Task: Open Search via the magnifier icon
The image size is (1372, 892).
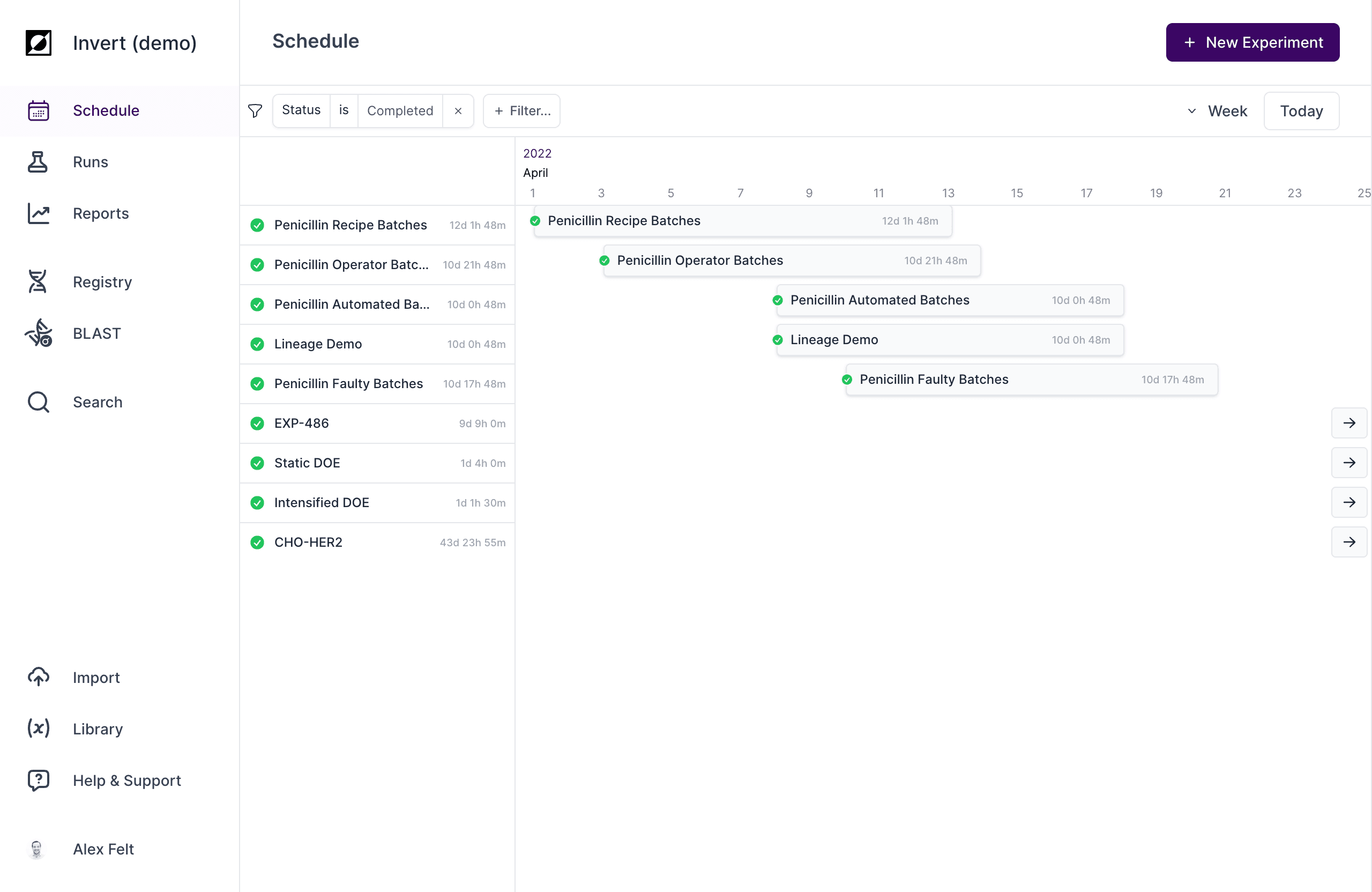Action: pos(39,402)
